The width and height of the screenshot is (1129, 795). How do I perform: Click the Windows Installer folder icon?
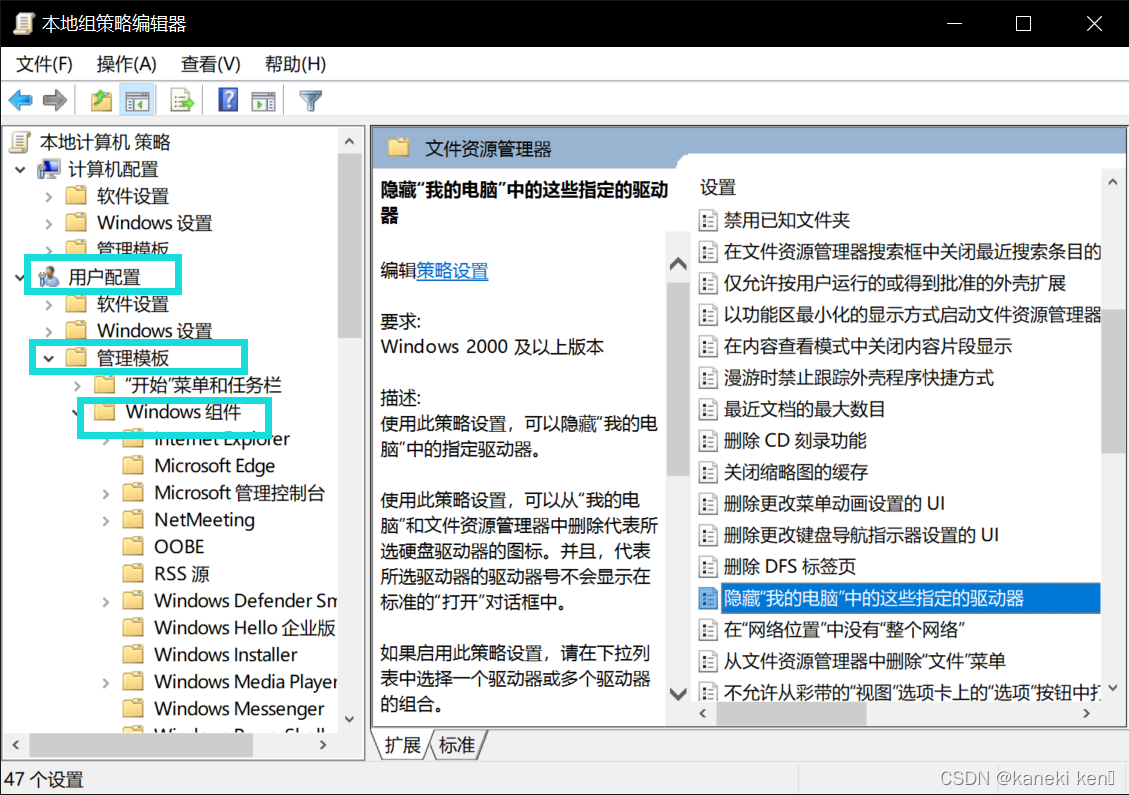tap(133, 654)
